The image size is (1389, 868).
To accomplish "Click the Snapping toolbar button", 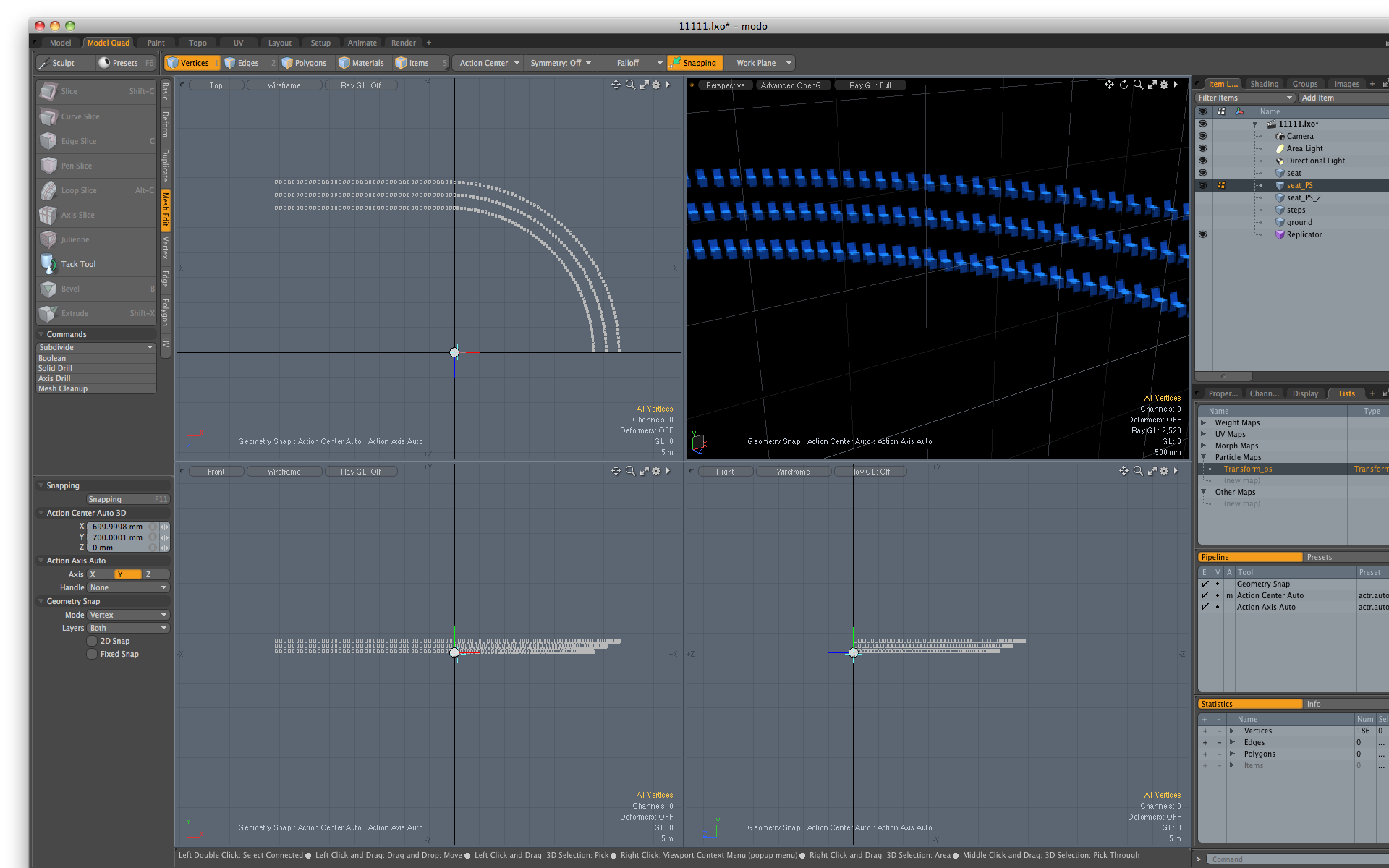I will [692, 63].
